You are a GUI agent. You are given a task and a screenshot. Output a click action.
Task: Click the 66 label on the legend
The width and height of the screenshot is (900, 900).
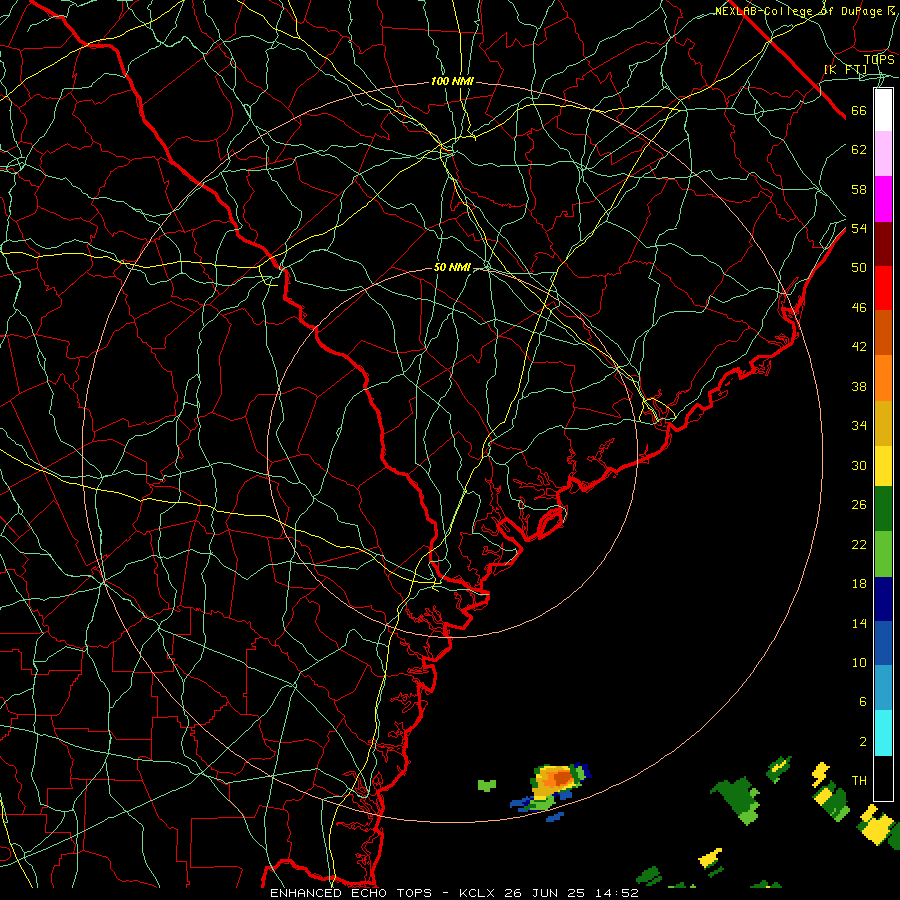pos(859,111)
